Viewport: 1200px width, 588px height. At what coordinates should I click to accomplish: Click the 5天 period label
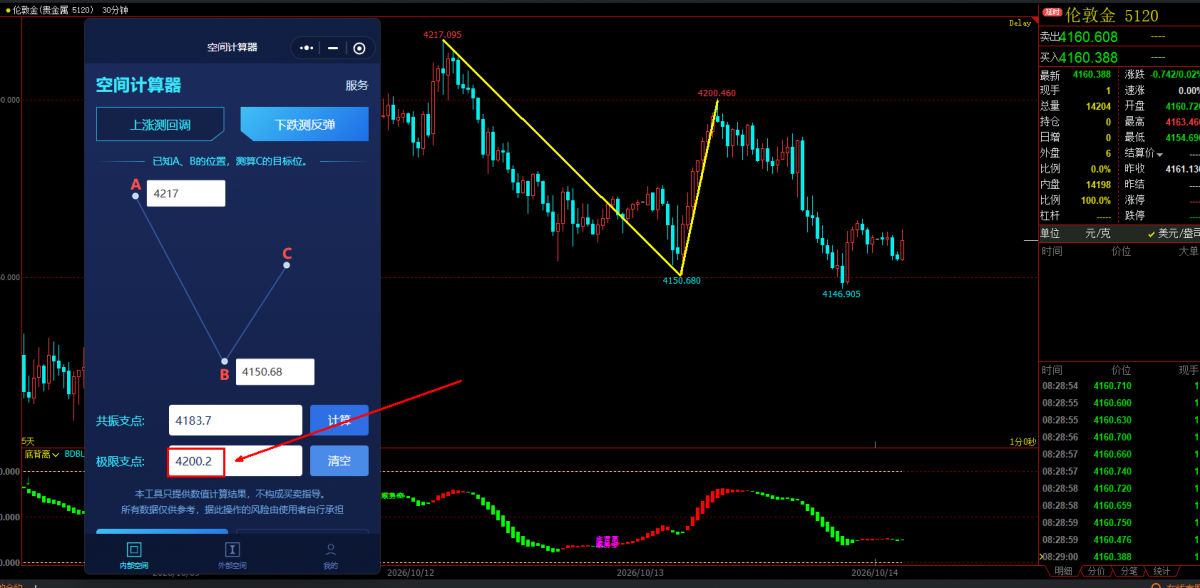click(x=28, y=441)
